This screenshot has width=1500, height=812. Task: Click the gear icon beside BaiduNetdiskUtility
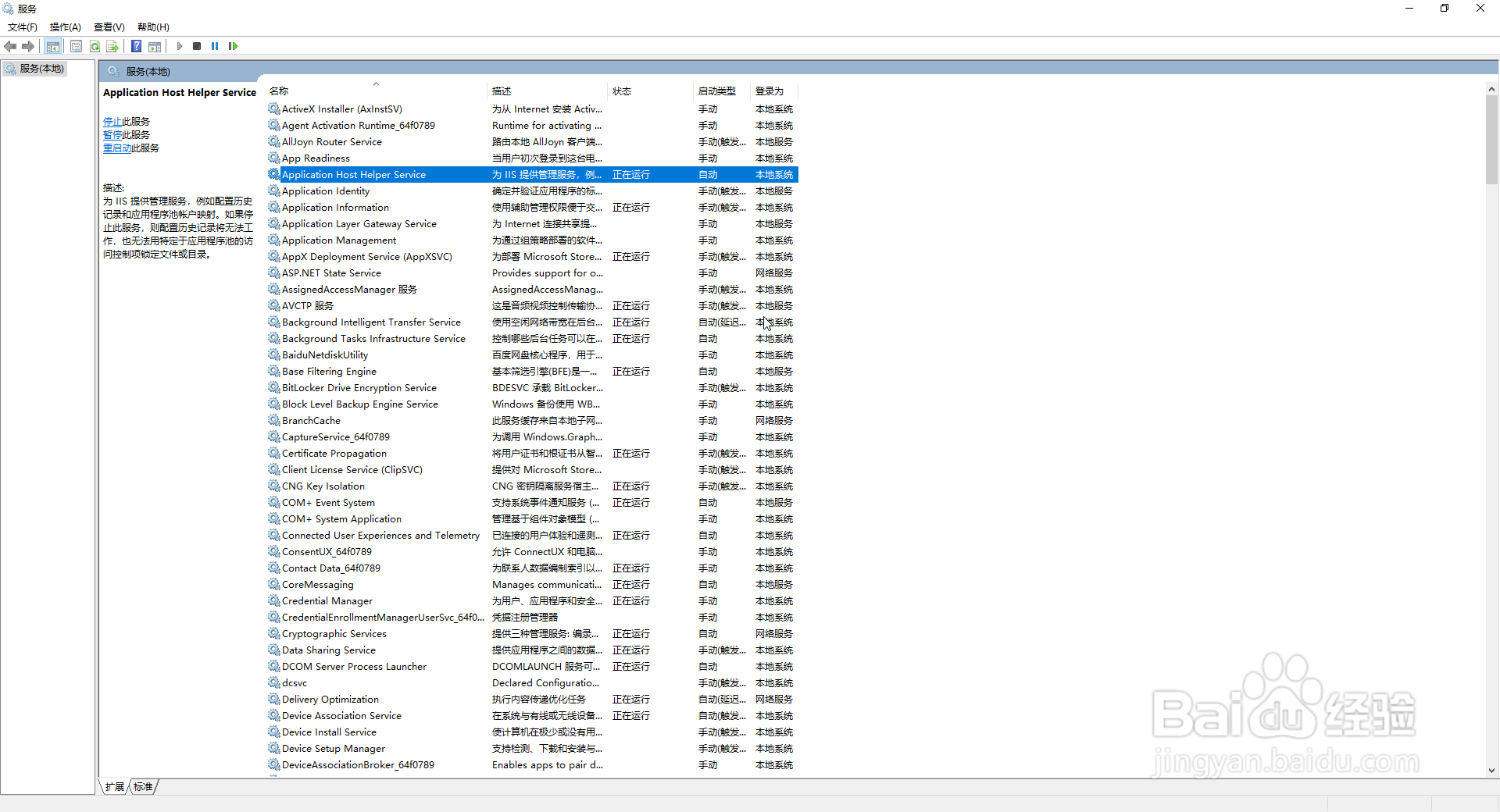(274, 355)
